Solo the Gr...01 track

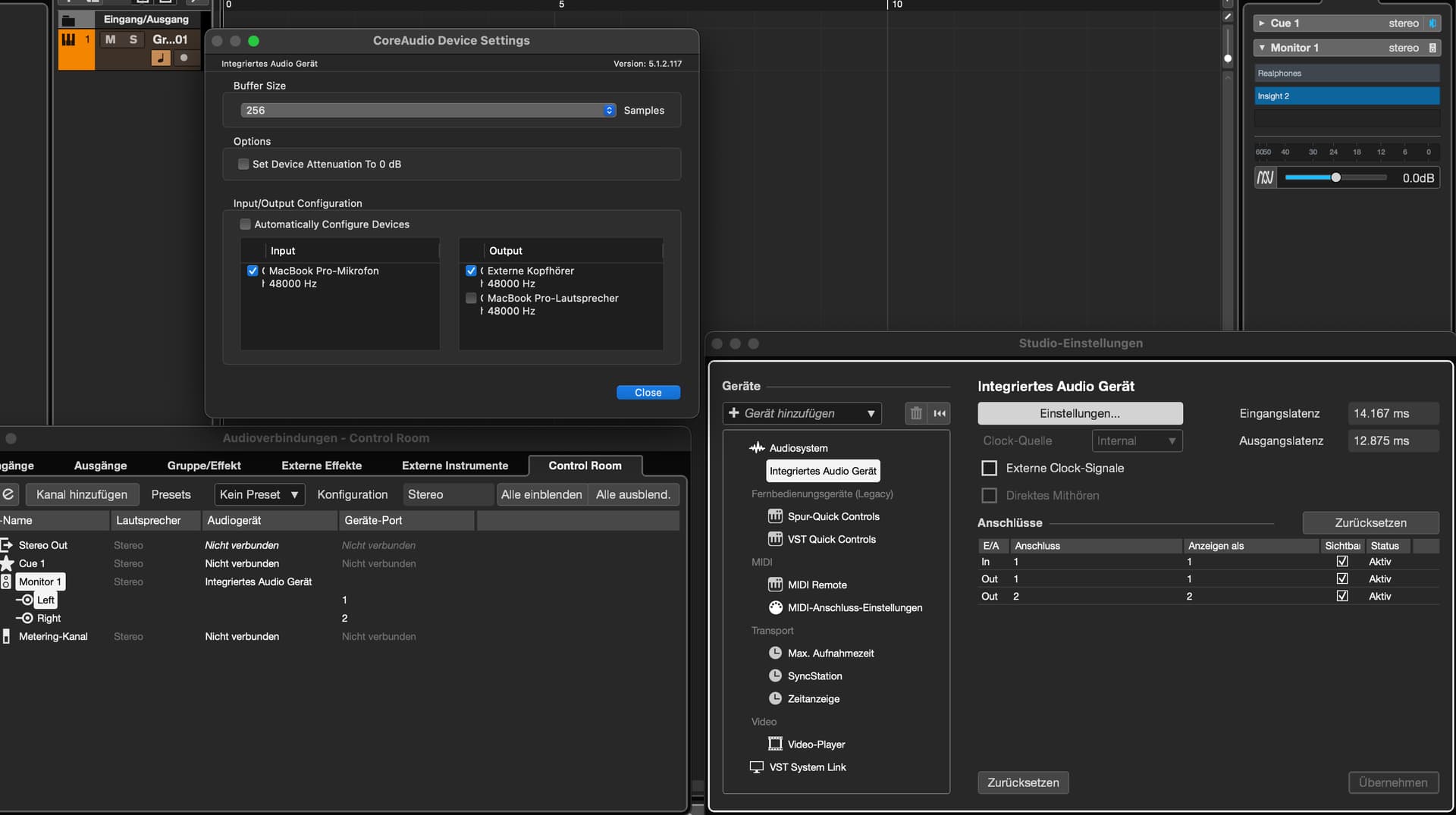(x=133, y=39)
